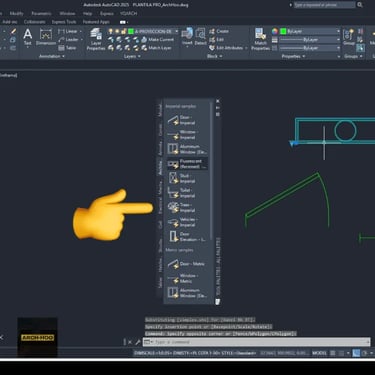Pick the Door - Imperial palette tool
The width and height of the screenshot is (375, 375).
pyautogui.click(x=182, y=120)
